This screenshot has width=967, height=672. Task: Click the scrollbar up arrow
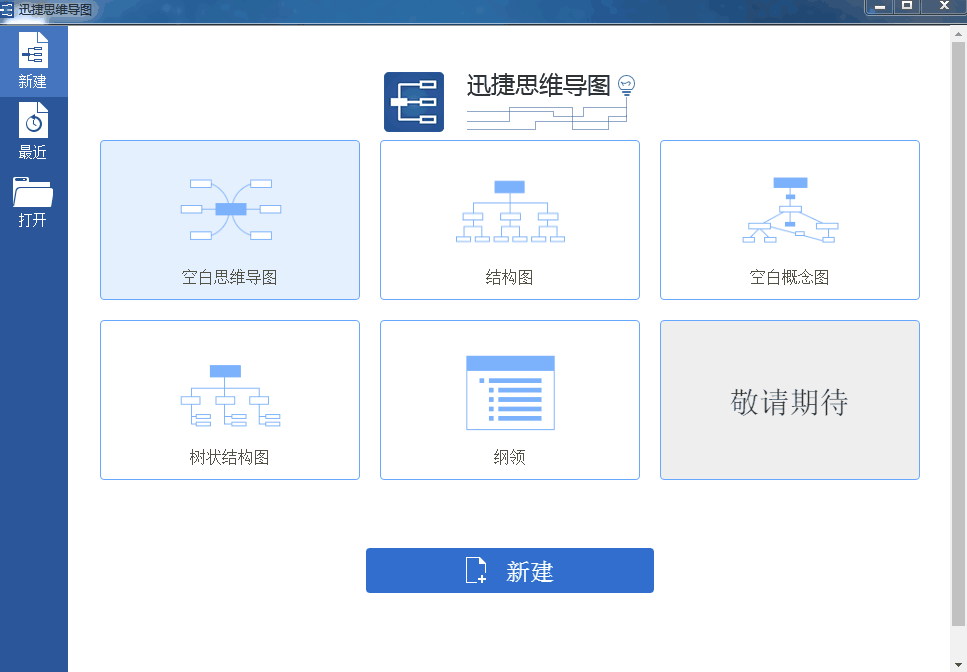tap(958, 34)
